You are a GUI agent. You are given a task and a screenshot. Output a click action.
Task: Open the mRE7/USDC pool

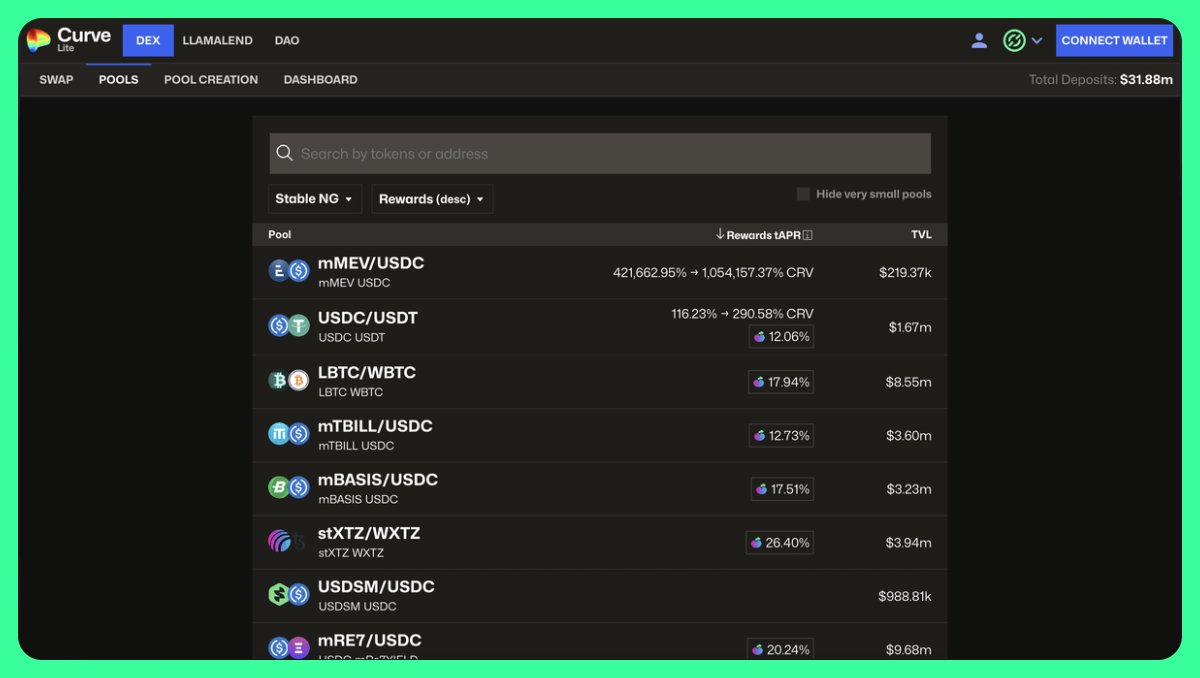point(600,642)
